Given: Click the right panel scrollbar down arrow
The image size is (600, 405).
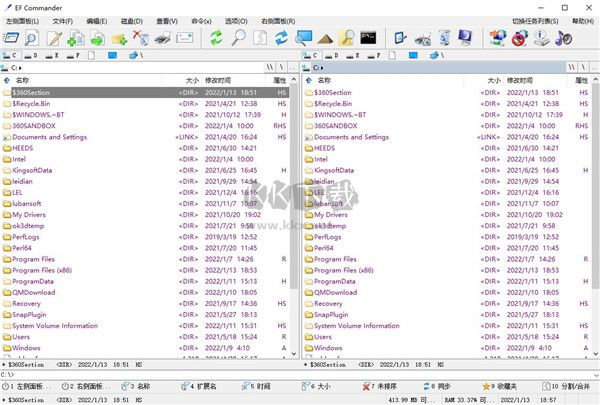Looking at the screenshot, I should point(596,354).
